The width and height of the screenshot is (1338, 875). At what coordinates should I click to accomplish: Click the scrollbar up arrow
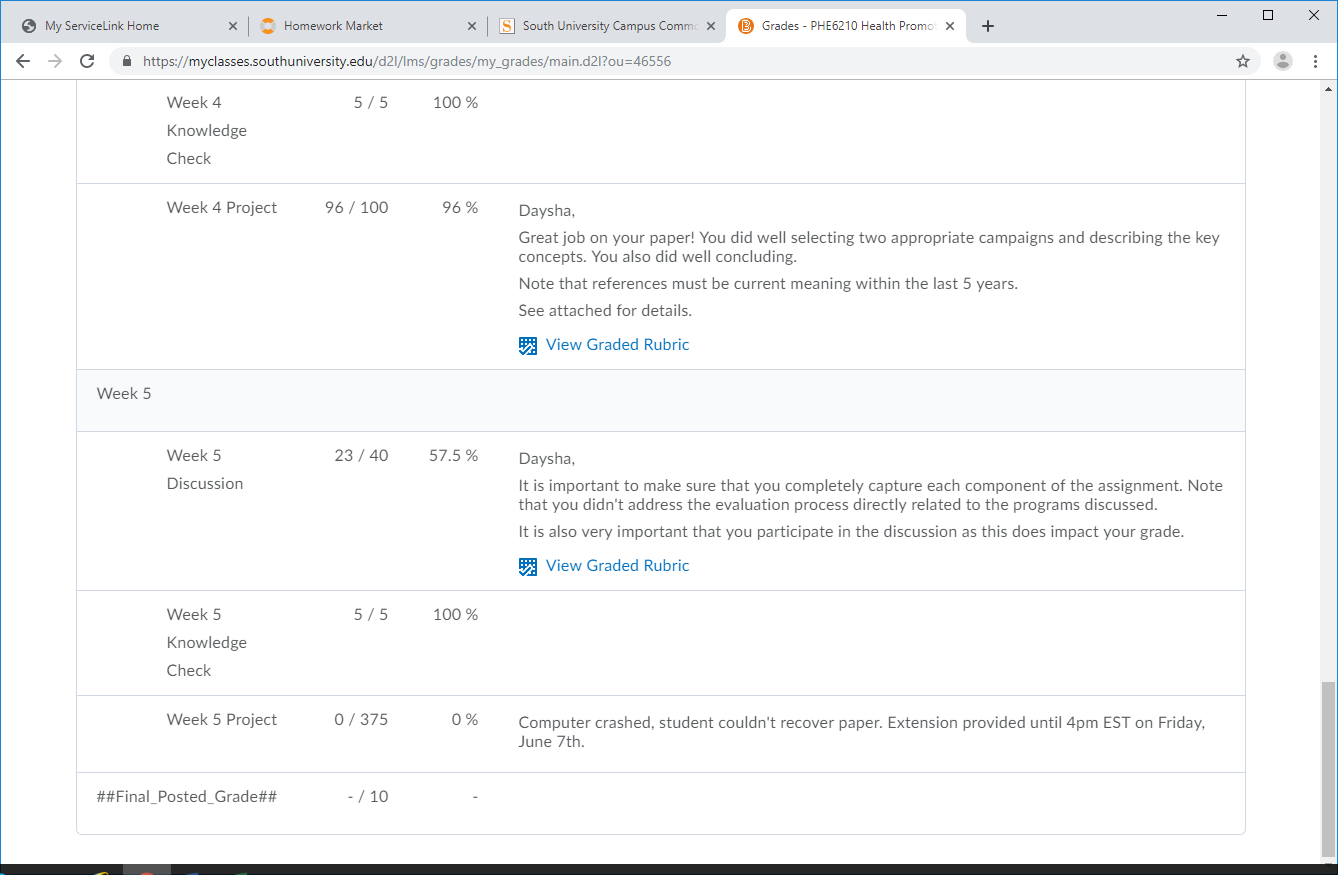pyautogui.click(x=1328, y=88)
